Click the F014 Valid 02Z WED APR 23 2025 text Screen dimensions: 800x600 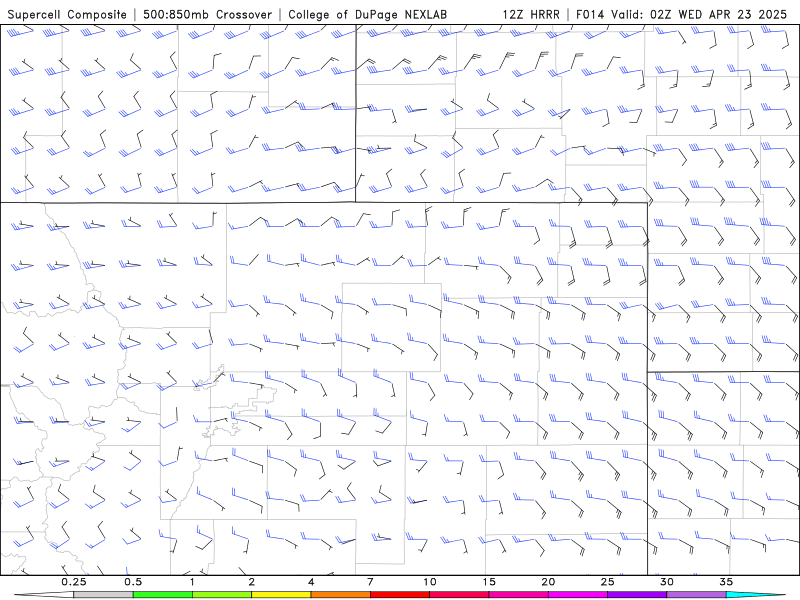[681, 15]
